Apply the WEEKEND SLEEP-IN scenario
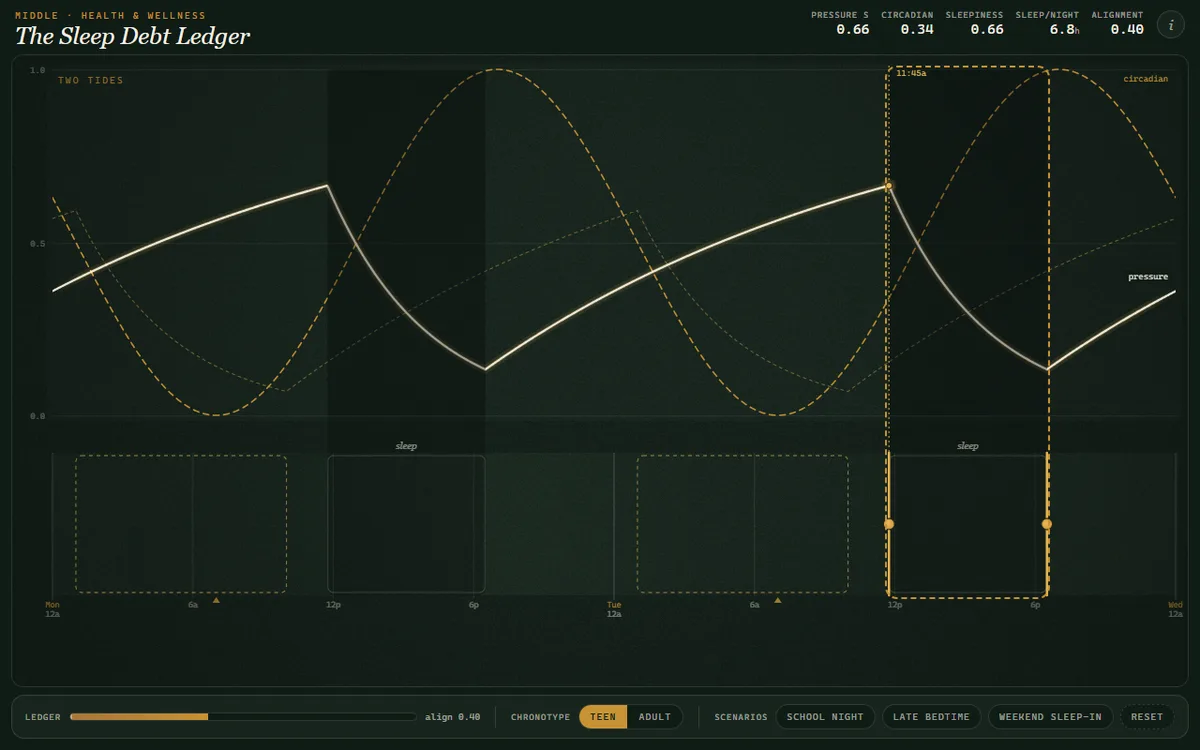This screenshot has height=750, width=1200. [x=1050, y=717]
